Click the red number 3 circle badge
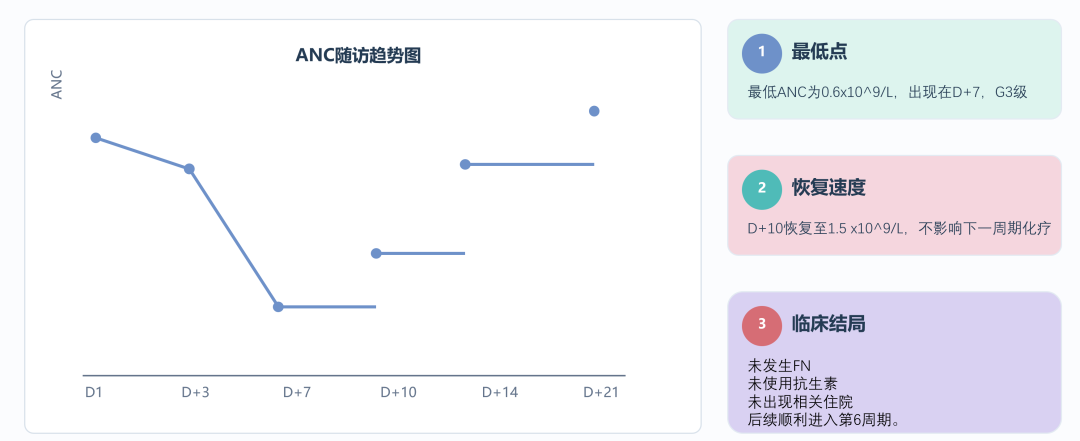 tap(762, 325)
